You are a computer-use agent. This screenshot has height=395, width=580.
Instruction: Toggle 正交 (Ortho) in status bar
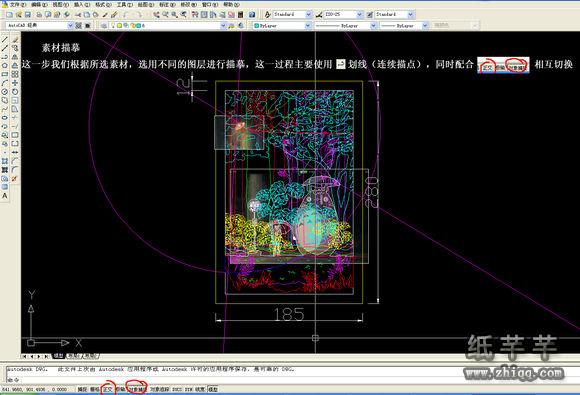(107, 389)
